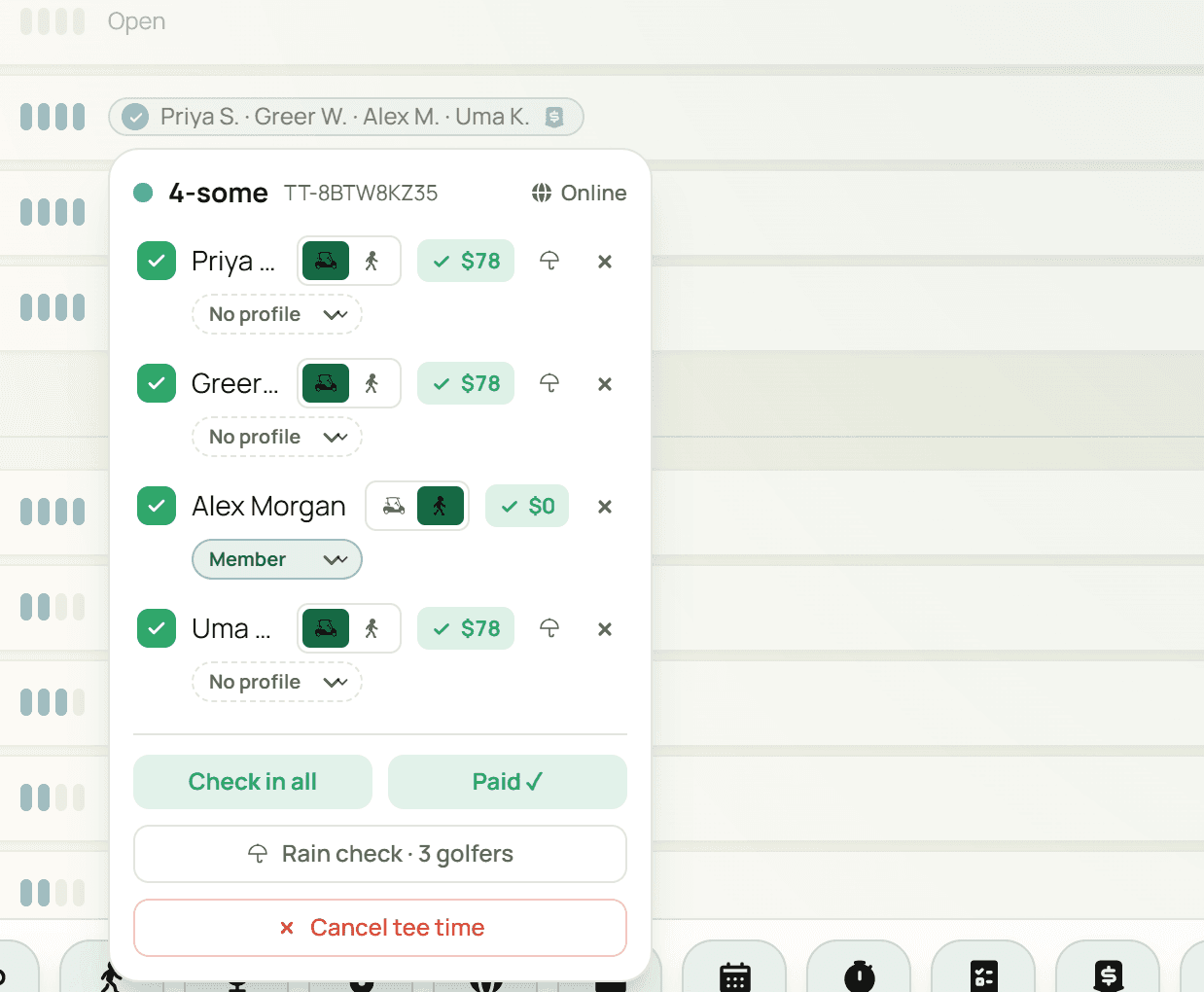
Task: Select cart riding option for Uma
Action: pos(326,628)
